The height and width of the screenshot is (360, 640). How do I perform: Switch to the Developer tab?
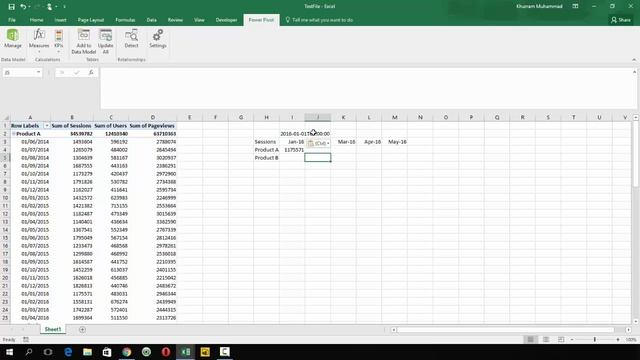click(x=226, y=20)
